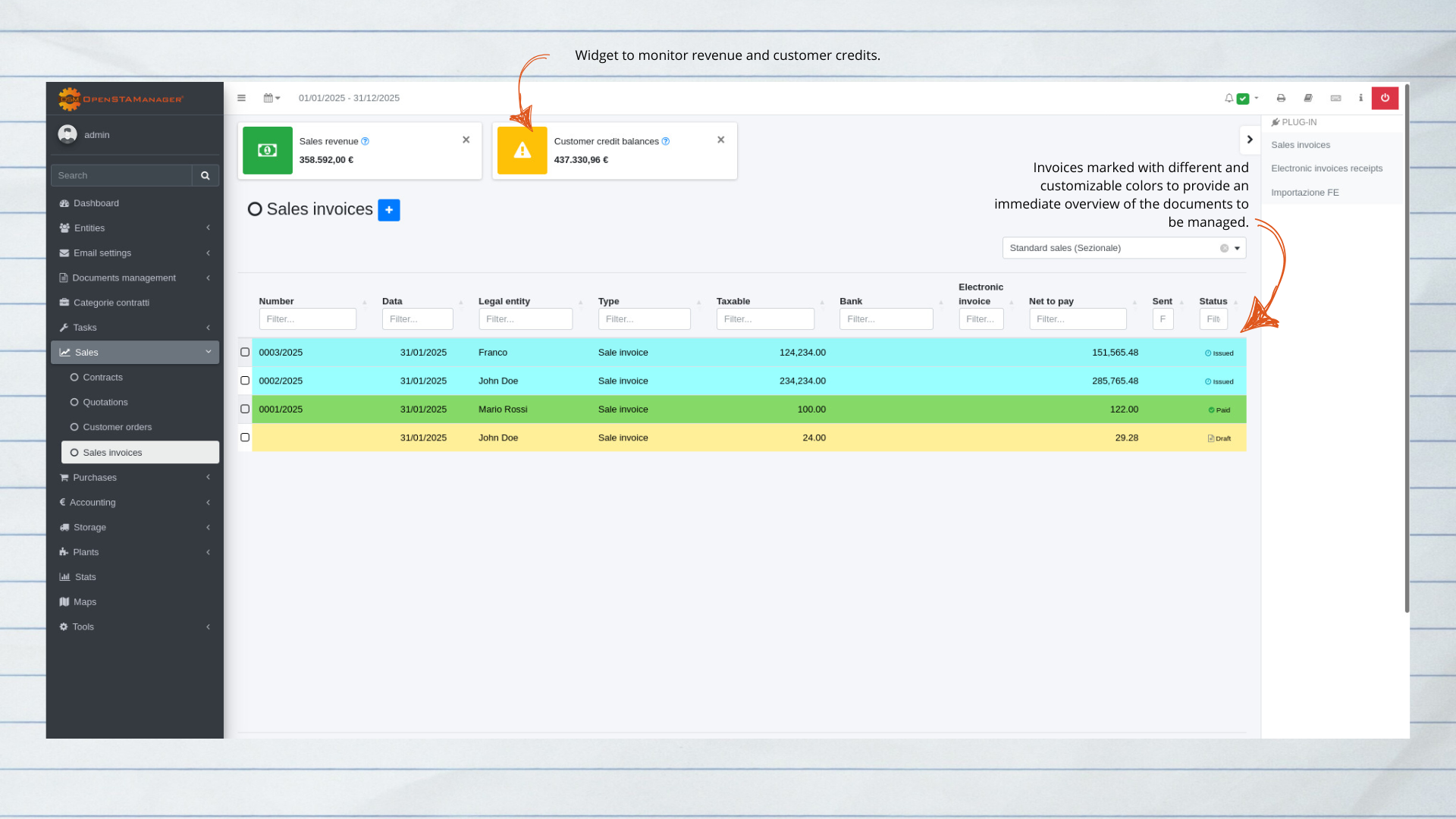Open Importazione FE plug-in

point(1305,193)
